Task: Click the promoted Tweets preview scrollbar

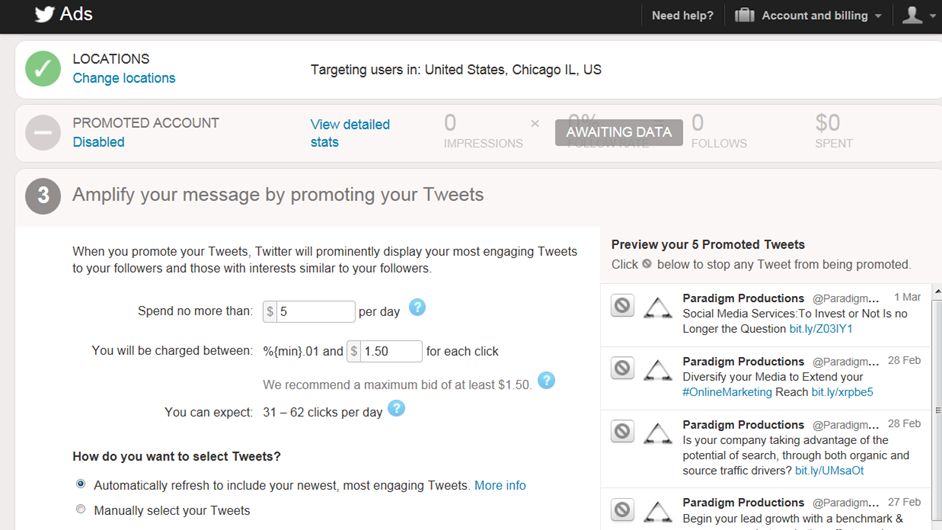Action: point(935,400)
